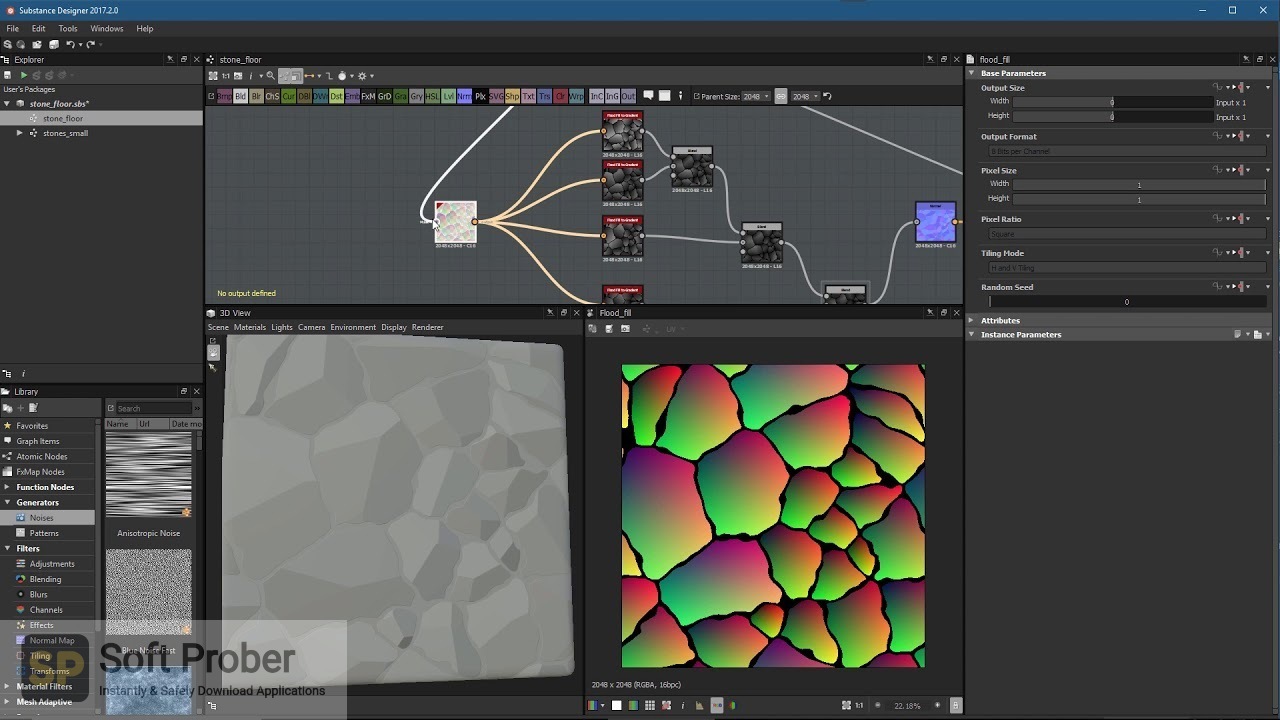Toggle link between parent size width and height
This screenshot has height=720, width=1280.
[x=780, y=96]
